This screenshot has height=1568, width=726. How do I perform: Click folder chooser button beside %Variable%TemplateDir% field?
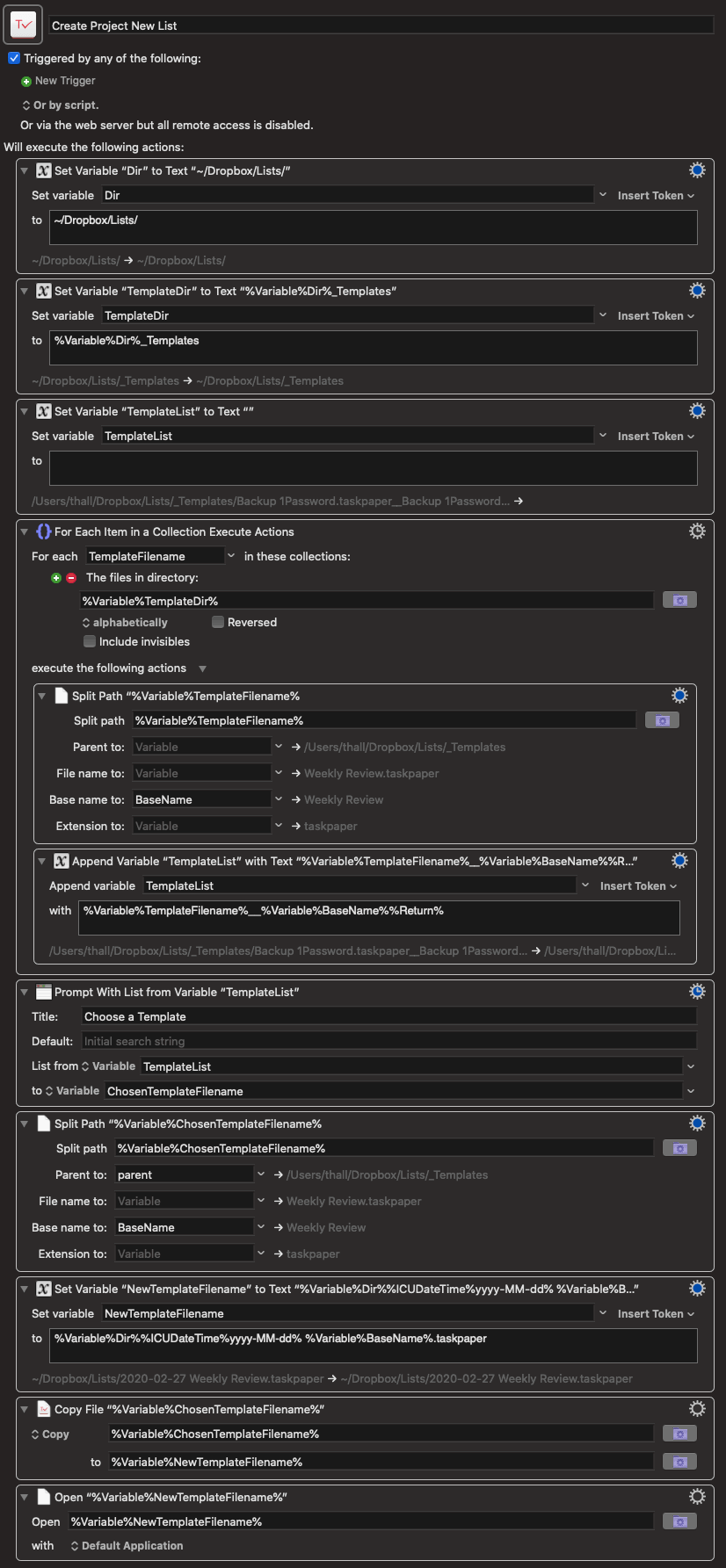[x=679, y=600]
